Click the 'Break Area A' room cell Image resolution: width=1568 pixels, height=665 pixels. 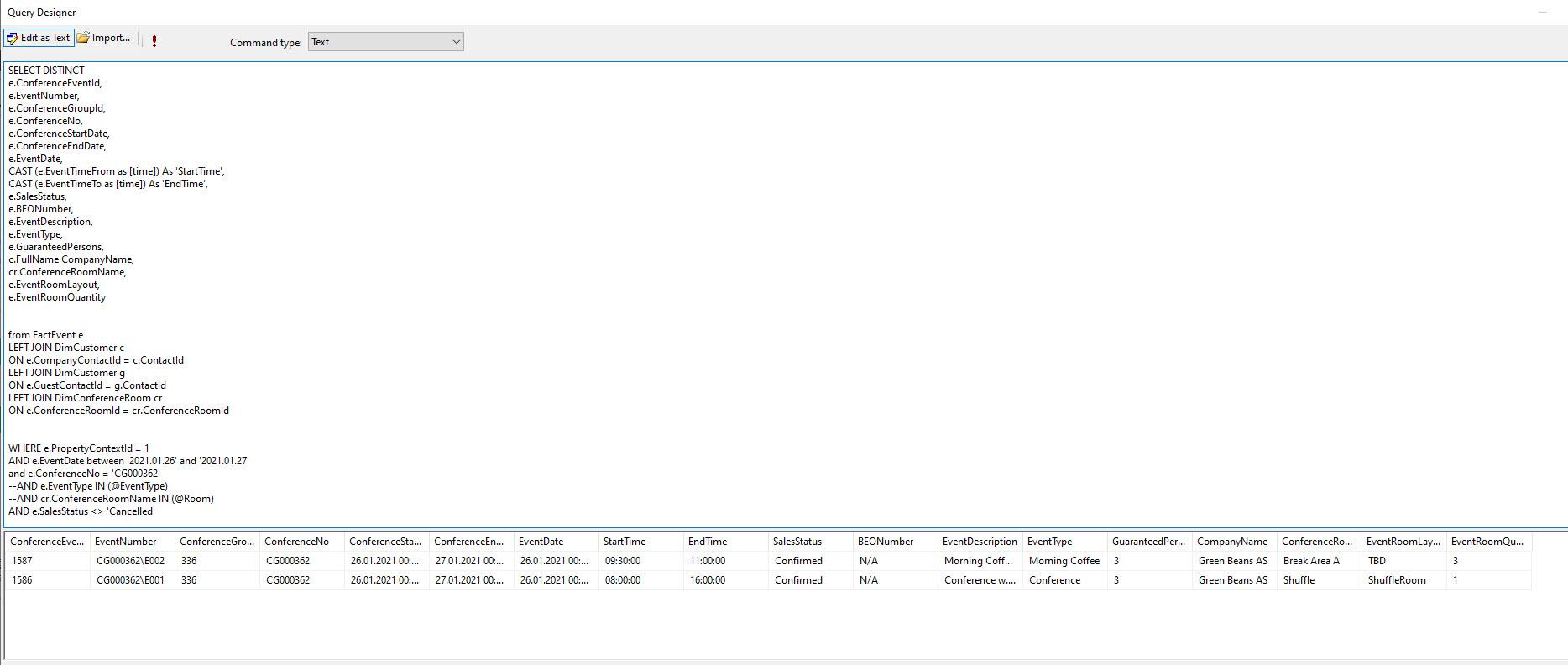point(1320,561)
